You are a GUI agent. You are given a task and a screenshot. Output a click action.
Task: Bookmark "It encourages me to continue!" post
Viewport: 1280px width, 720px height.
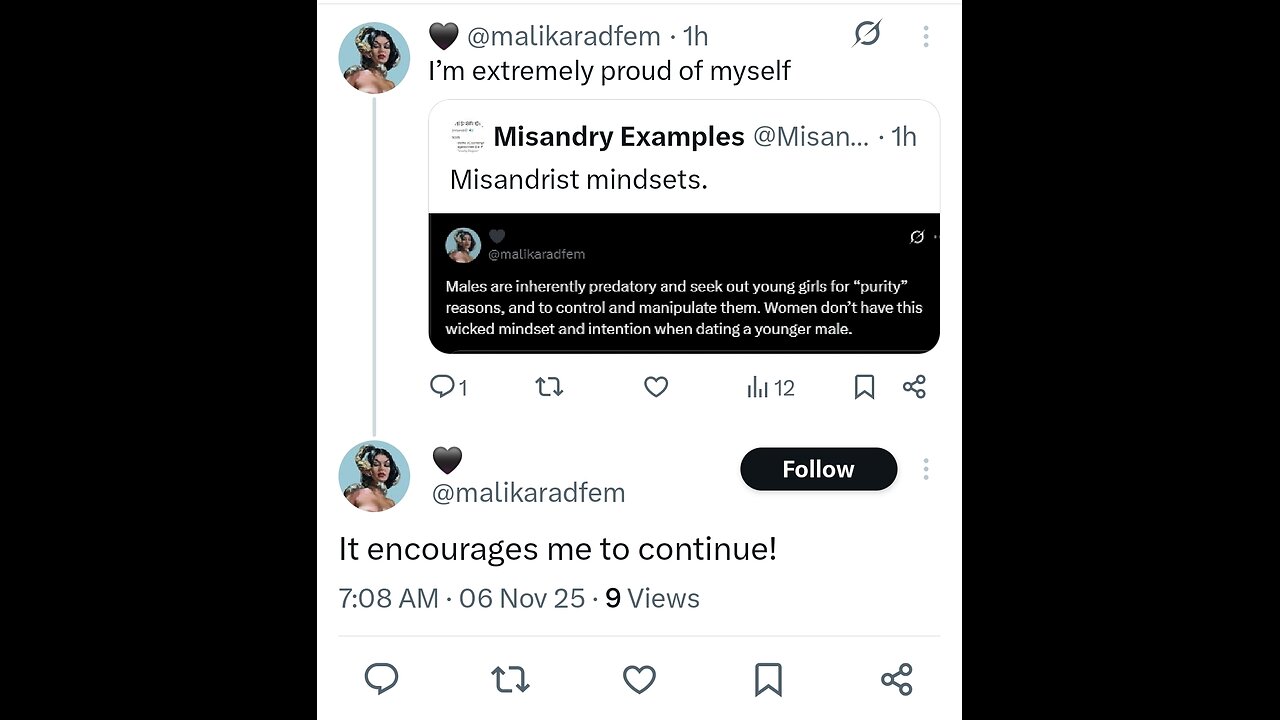pos(768,680)
